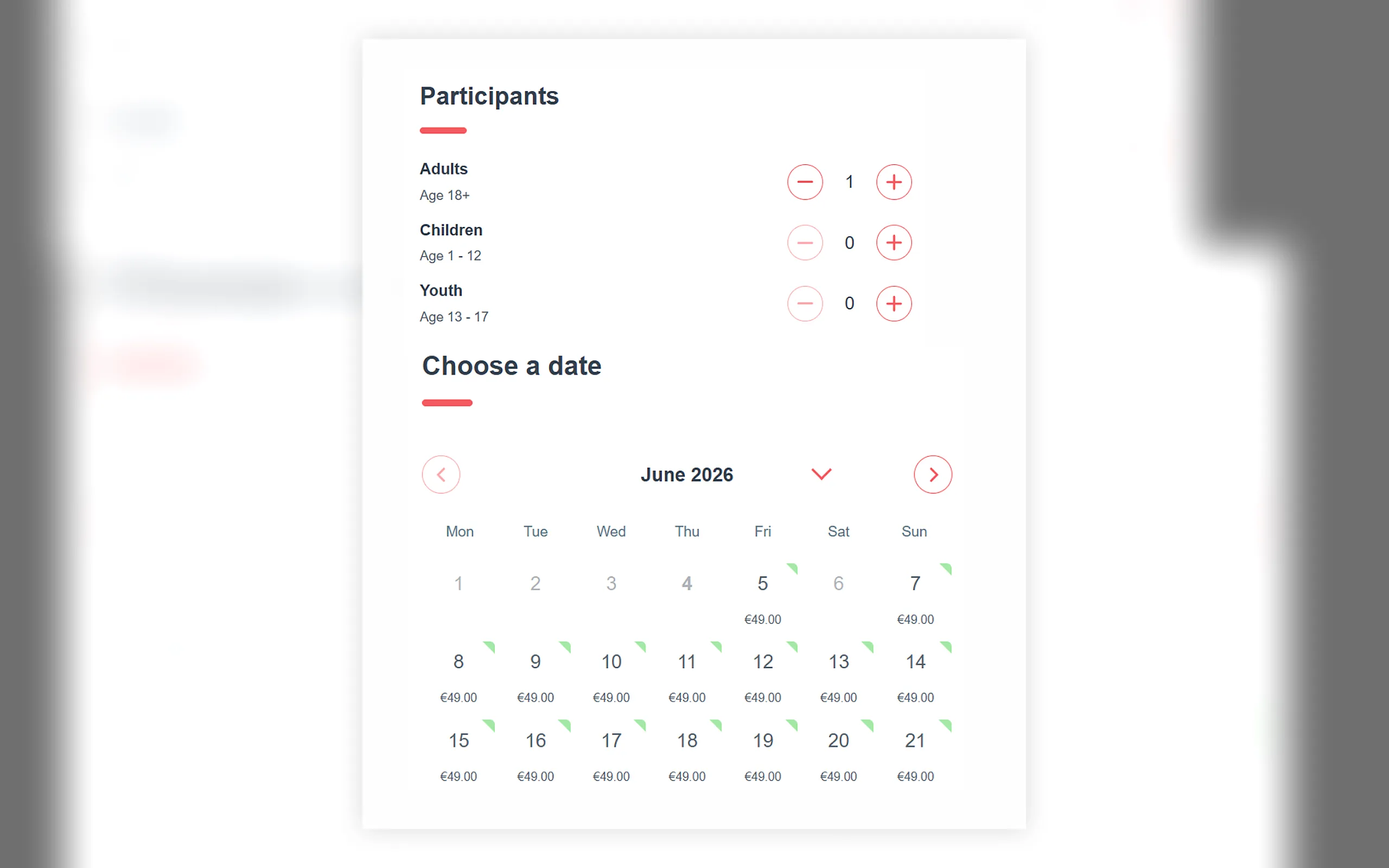Click the Youth minus button
Viewport: 1389px width, 868px height.
[x=805, y=304]
